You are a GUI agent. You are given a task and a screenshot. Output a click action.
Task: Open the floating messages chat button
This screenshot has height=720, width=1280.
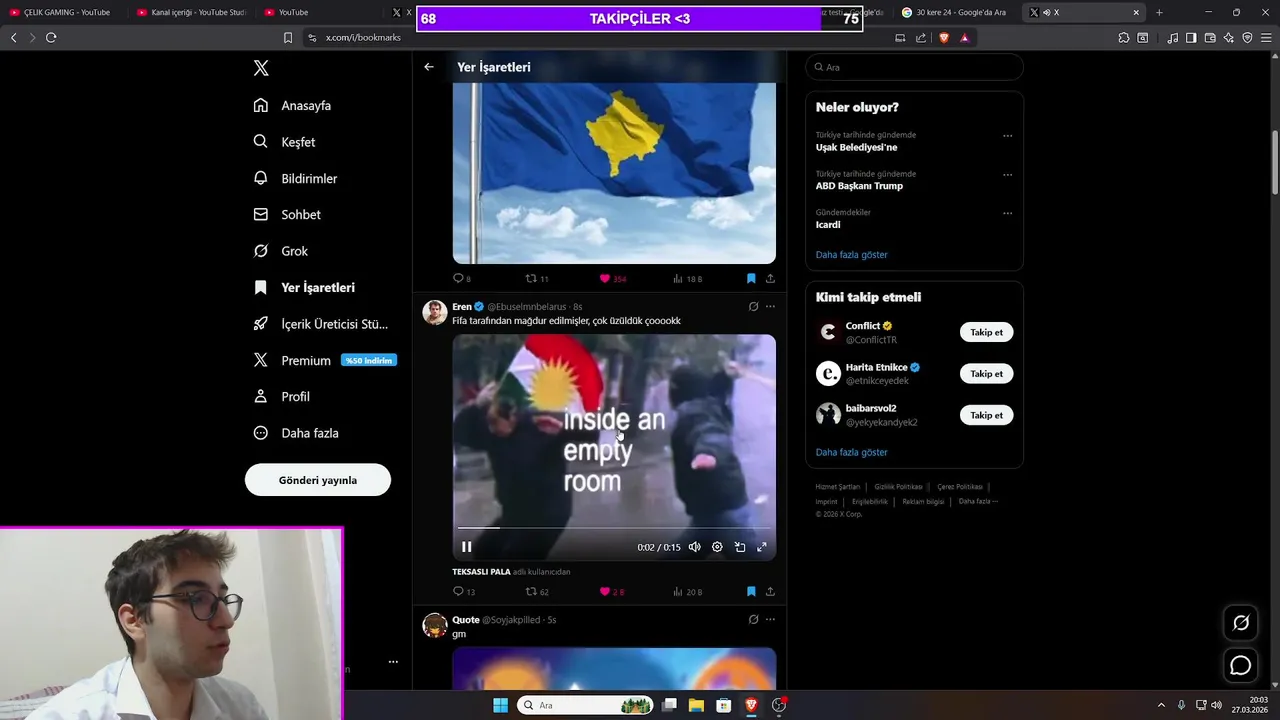[1241, 666]
